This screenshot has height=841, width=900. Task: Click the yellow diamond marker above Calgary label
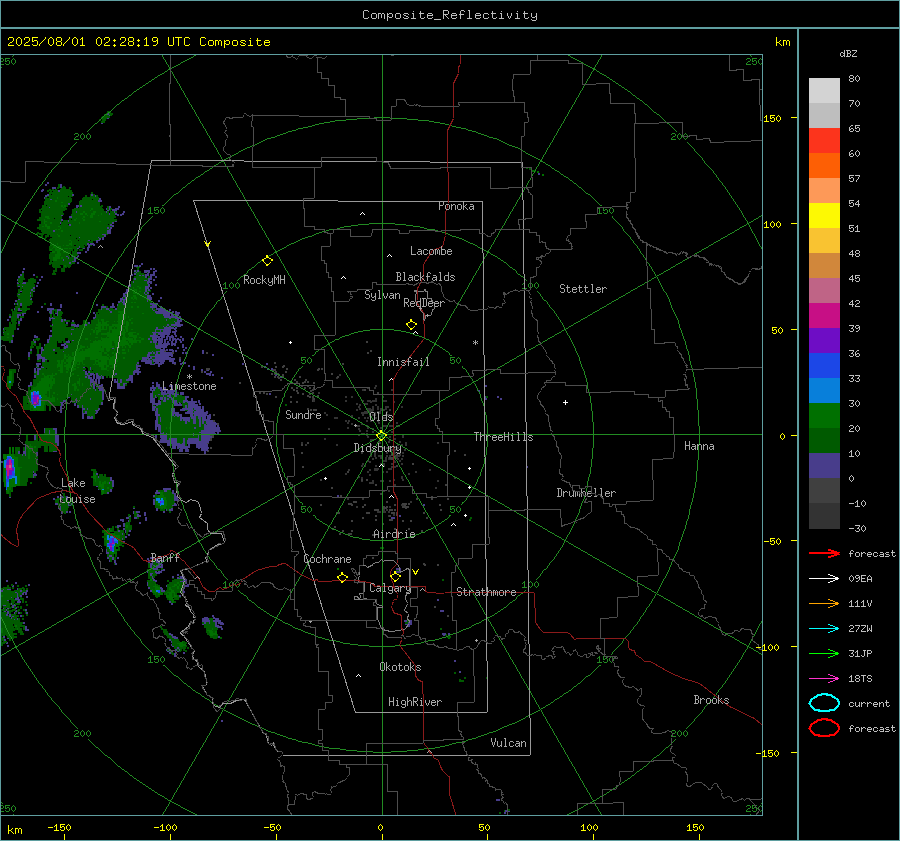(x=395, y=576)
